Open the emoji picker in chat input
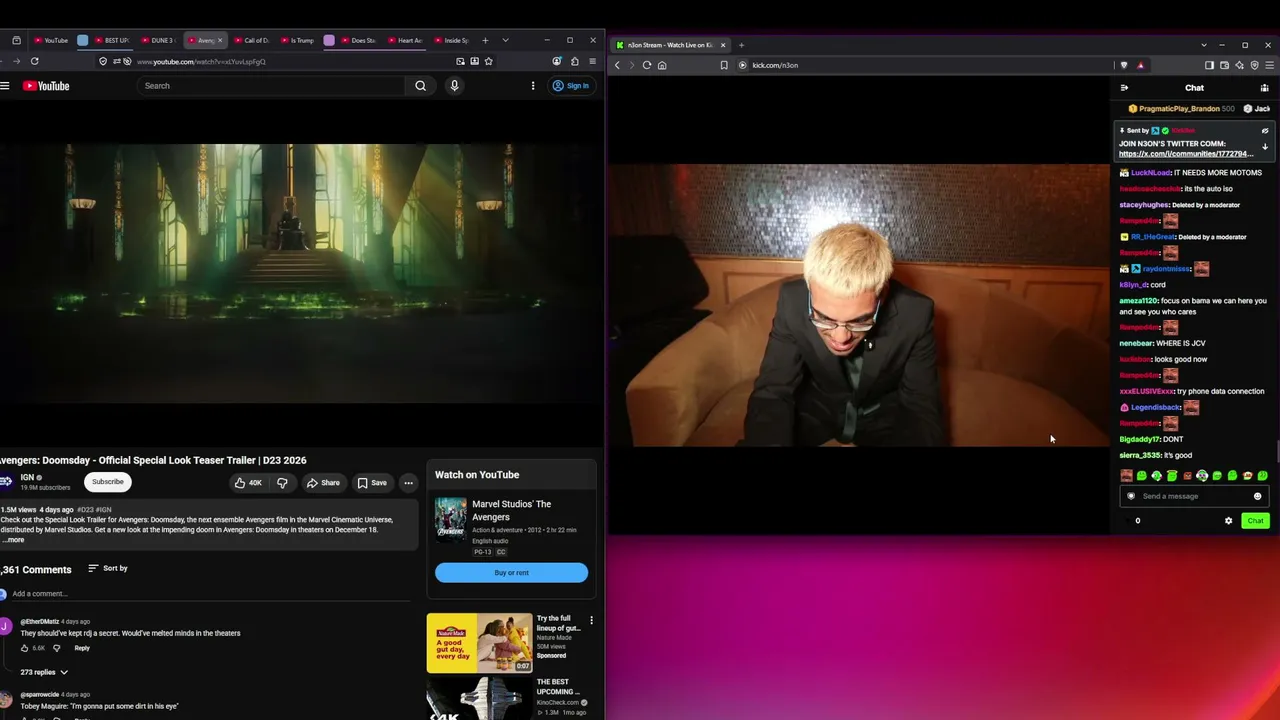This screenshot has width=1280, height=720. pyautogui.click(x=1258, y=496)
